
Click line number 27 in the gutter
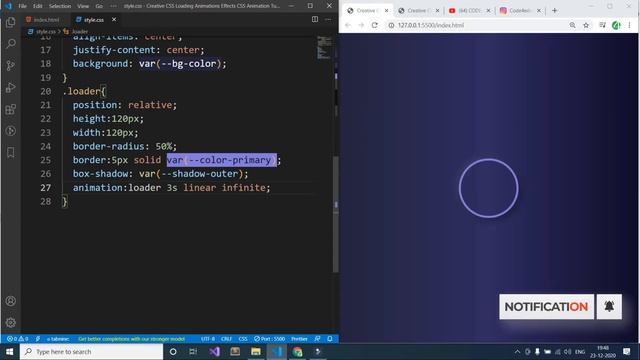tap(45, 187)
